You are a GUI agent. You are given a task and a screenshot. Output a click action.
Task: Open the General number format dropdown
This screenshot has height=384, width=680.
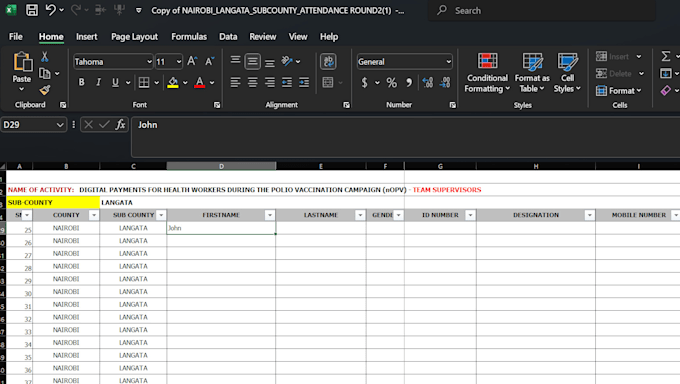click(x=448, y=62)
